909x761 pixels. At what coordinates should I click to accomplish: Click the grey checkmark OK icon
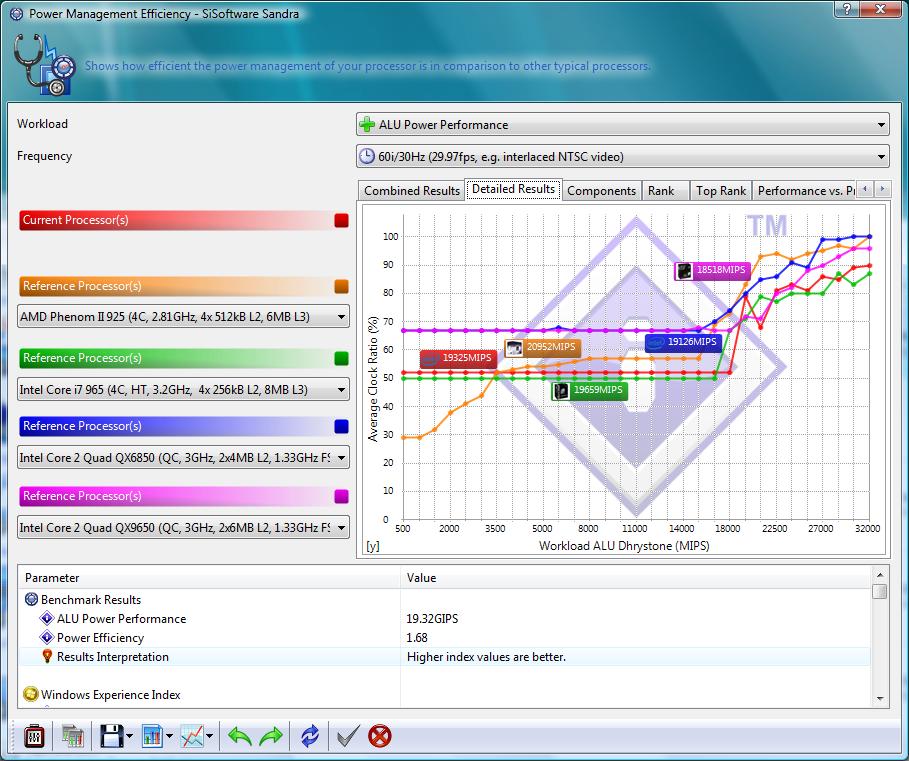point(348,737)
